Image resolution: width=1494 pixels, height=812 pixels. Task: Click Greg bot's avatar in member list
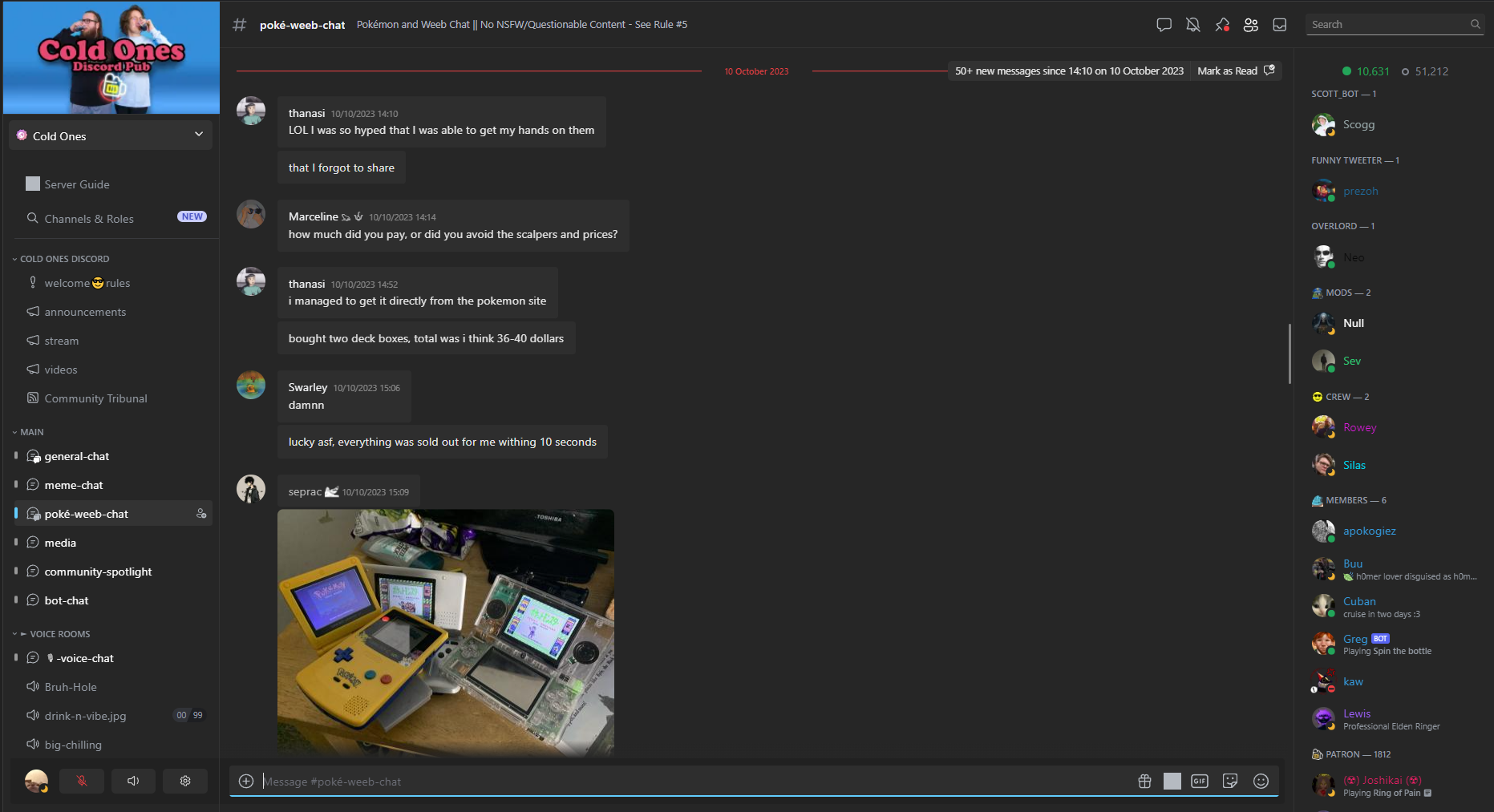click(1323, 644)
